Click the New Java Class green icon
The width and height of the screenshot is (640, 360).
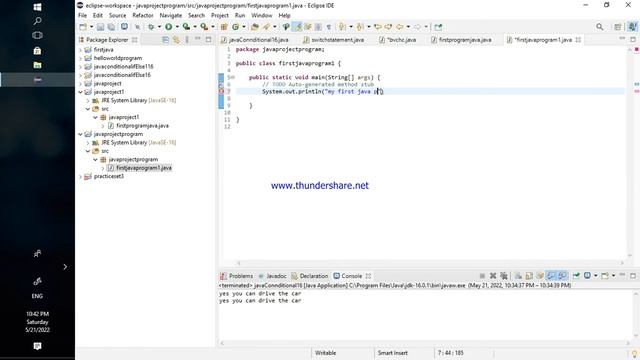[x=236, y=27]
